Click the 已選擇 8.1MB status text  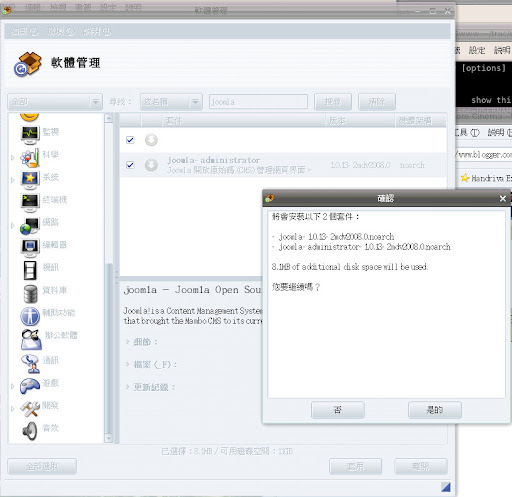(x=227, y=451)
